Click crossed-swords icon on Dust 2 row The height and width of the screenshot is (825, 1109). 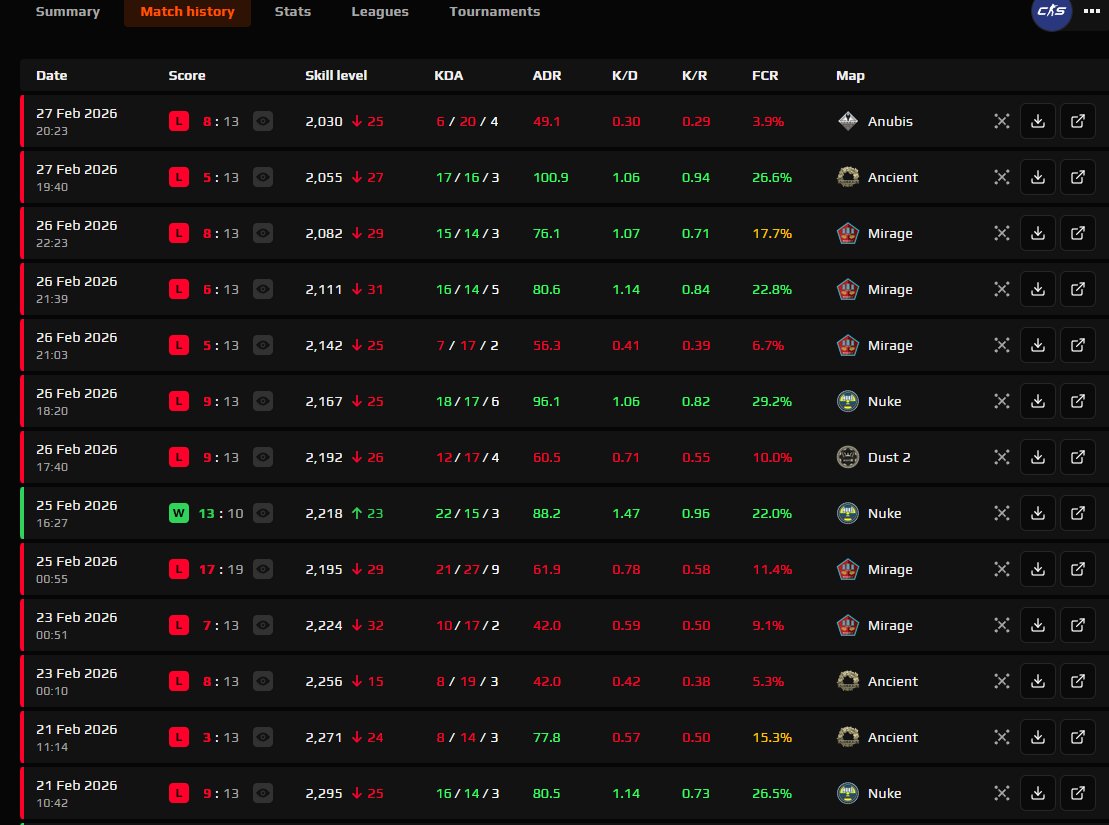(x=1001, y=457)
